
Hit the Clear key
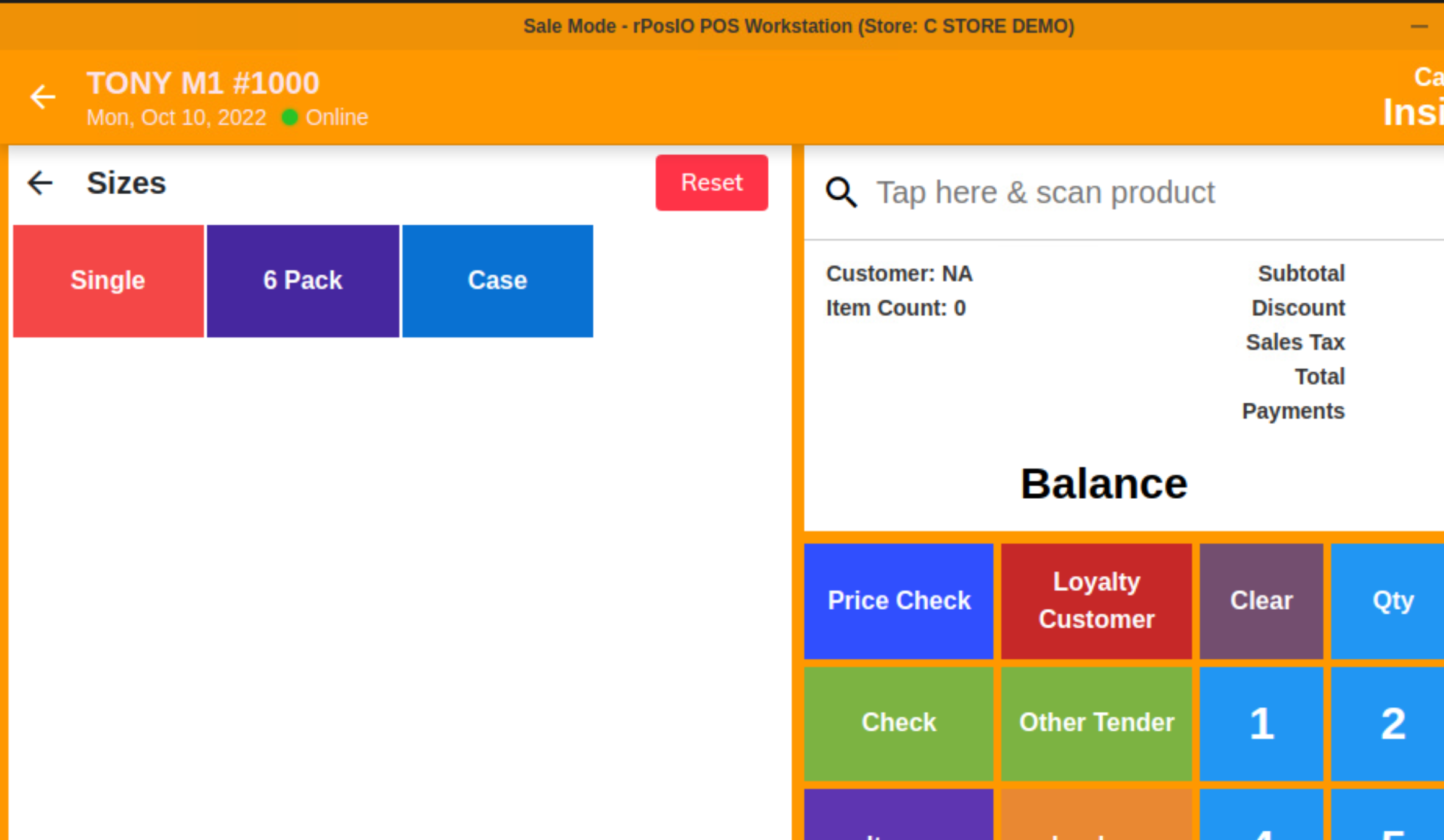click(x=1262, y=601)
